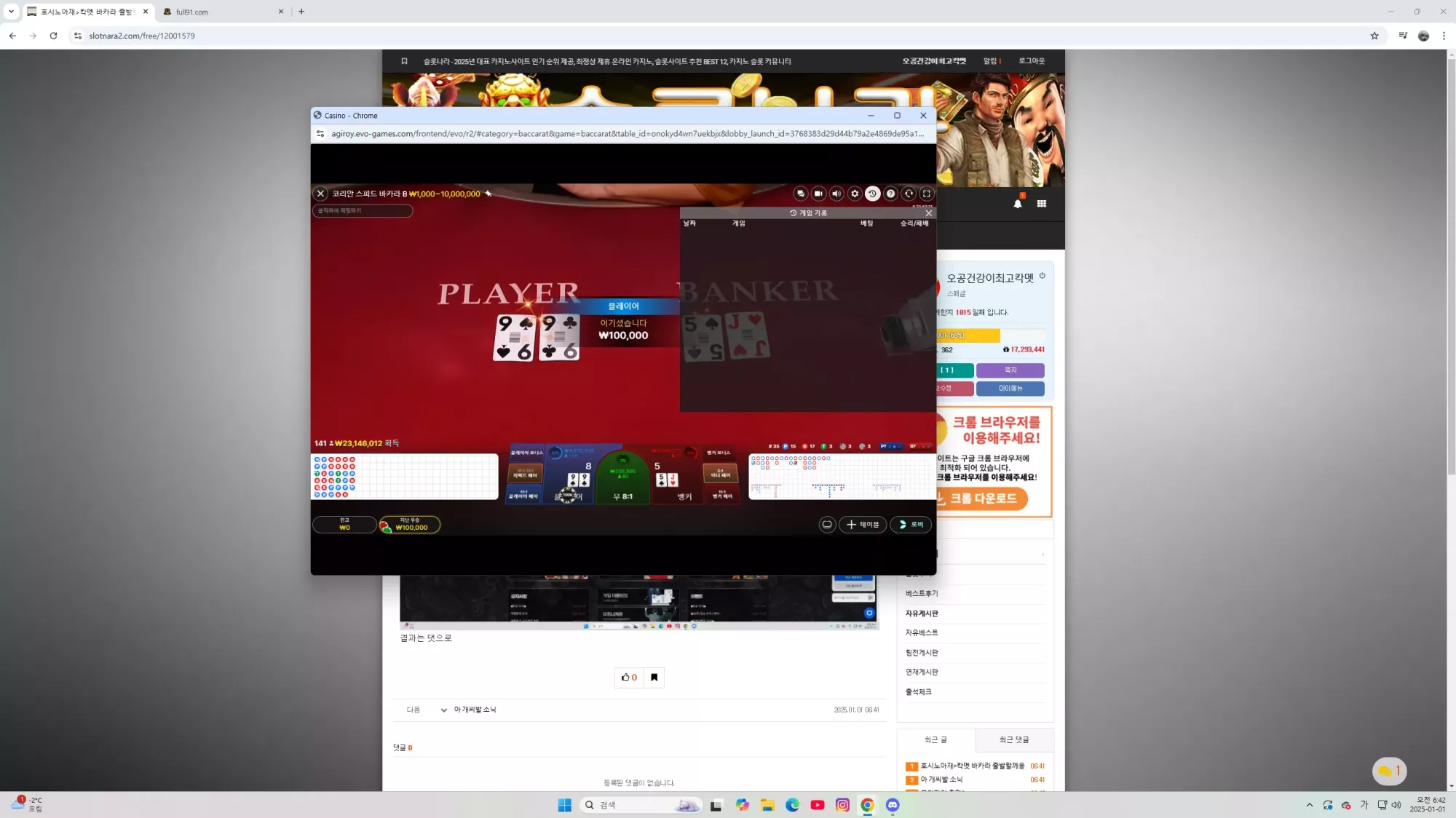This screenshot has width=1456, height=818.
Task: Open the notification bell on the site
Action: tap(1018, 204)
